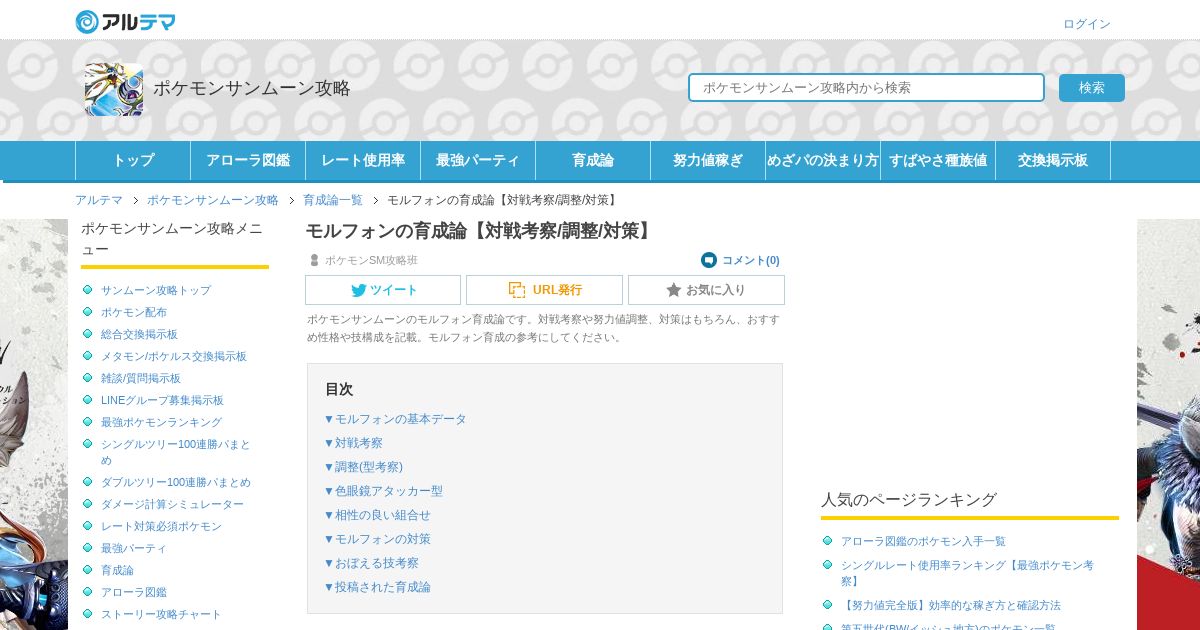Open 雑談/質問掲示板 sidebar link
The image size is (1200, 630).
(141, 378)
